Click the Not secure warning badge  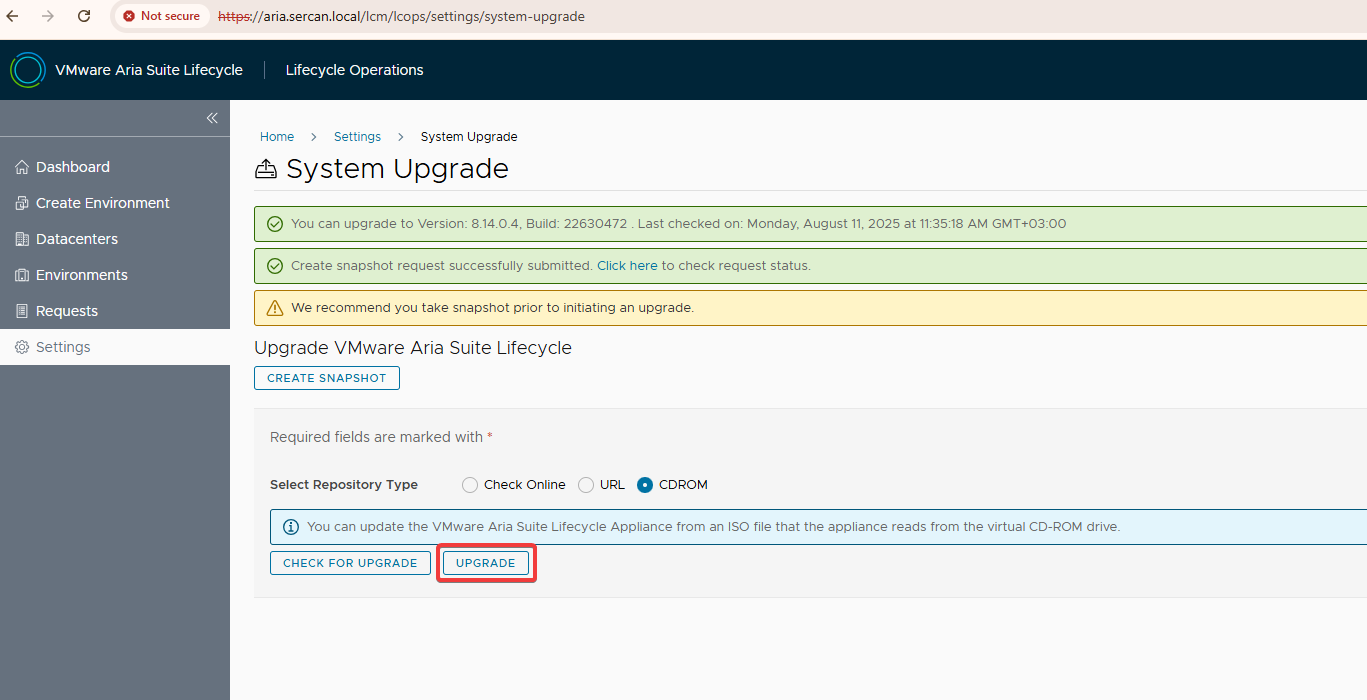[x=161, y=16]
